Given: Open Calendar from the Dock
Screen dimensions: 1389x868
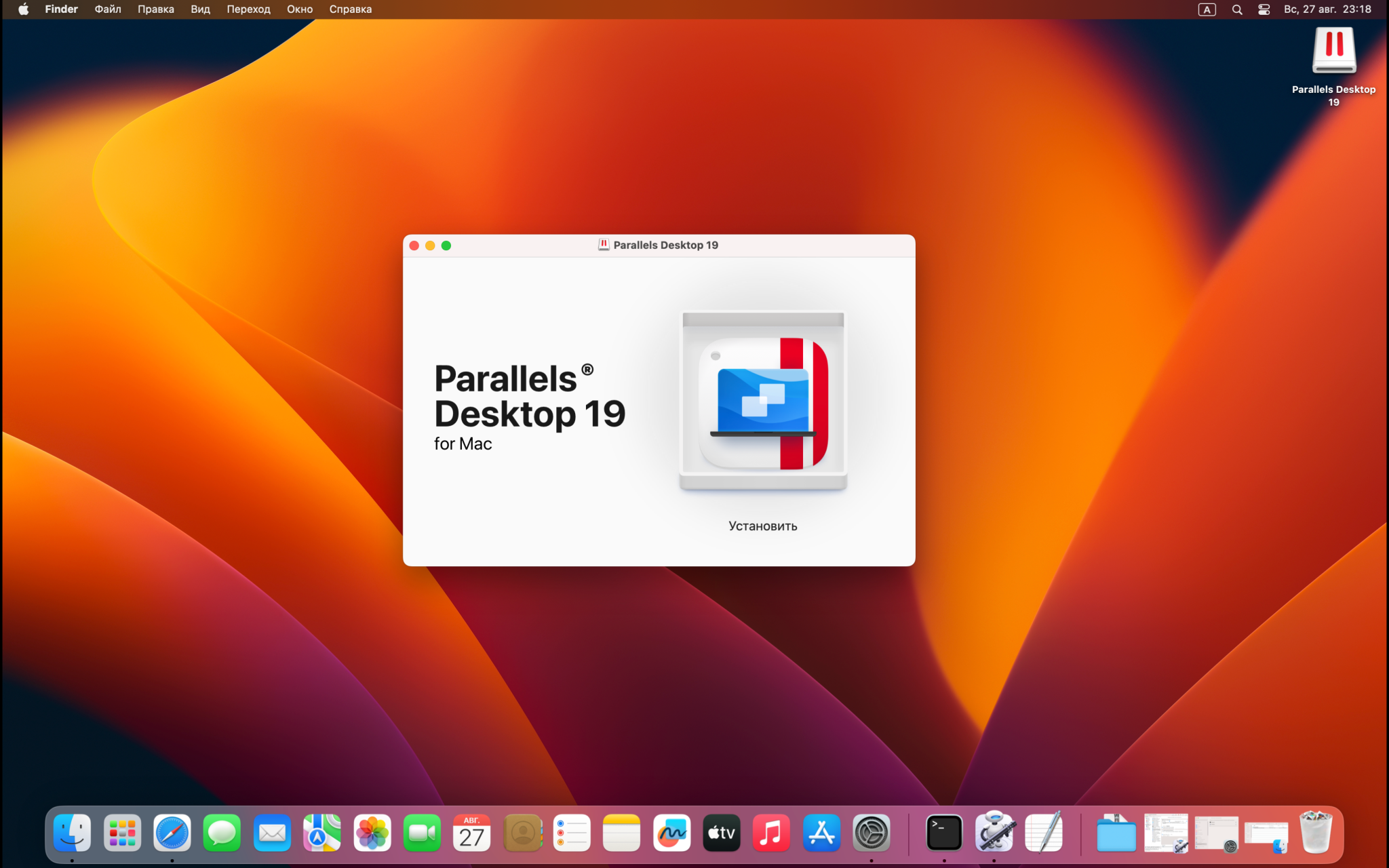Looking at the screenshot, I should (x=472, y=833).
